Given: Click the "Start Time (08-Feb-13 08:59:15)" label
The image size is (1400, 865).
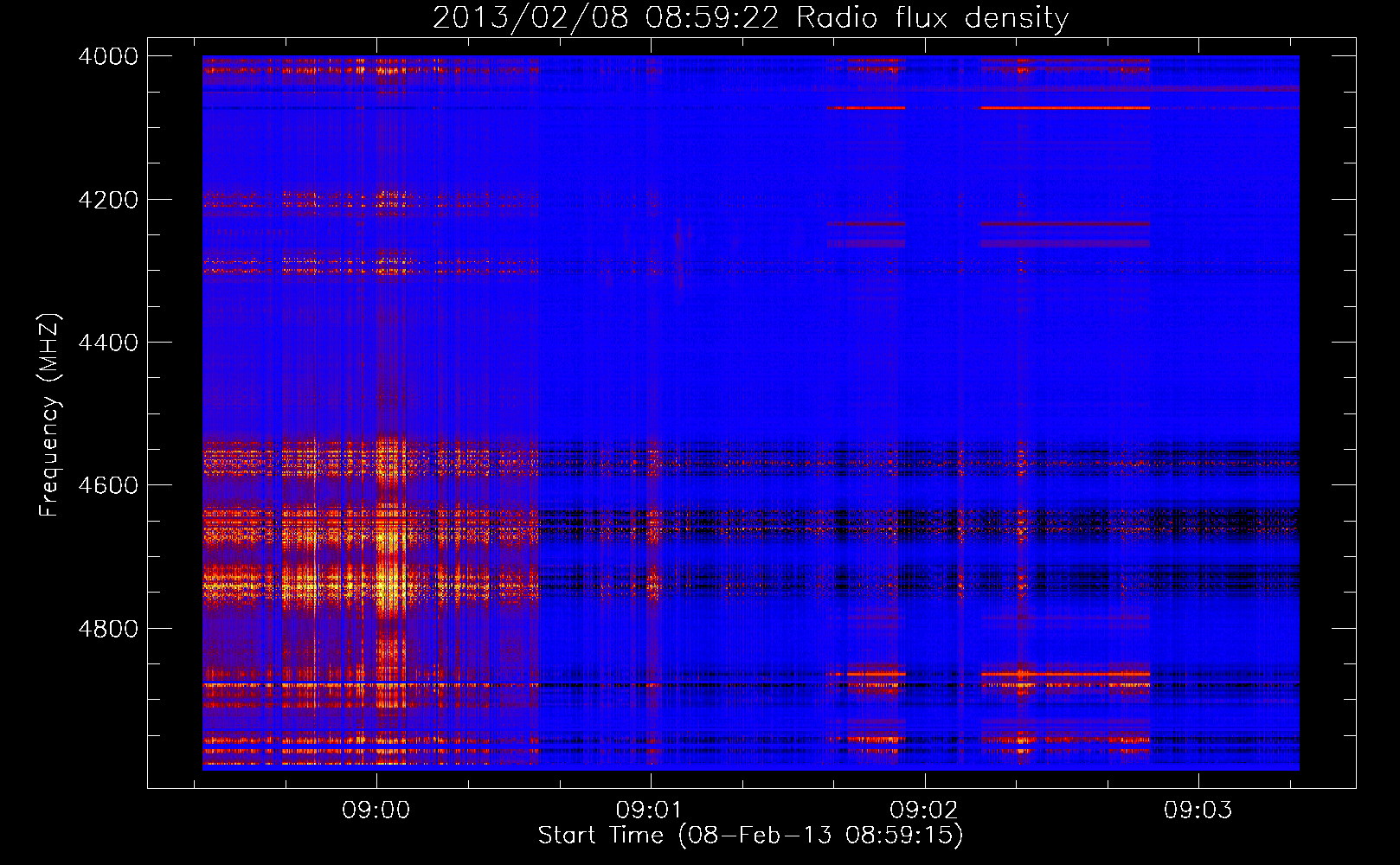Looking at the screenshot, I should (750, 836).
